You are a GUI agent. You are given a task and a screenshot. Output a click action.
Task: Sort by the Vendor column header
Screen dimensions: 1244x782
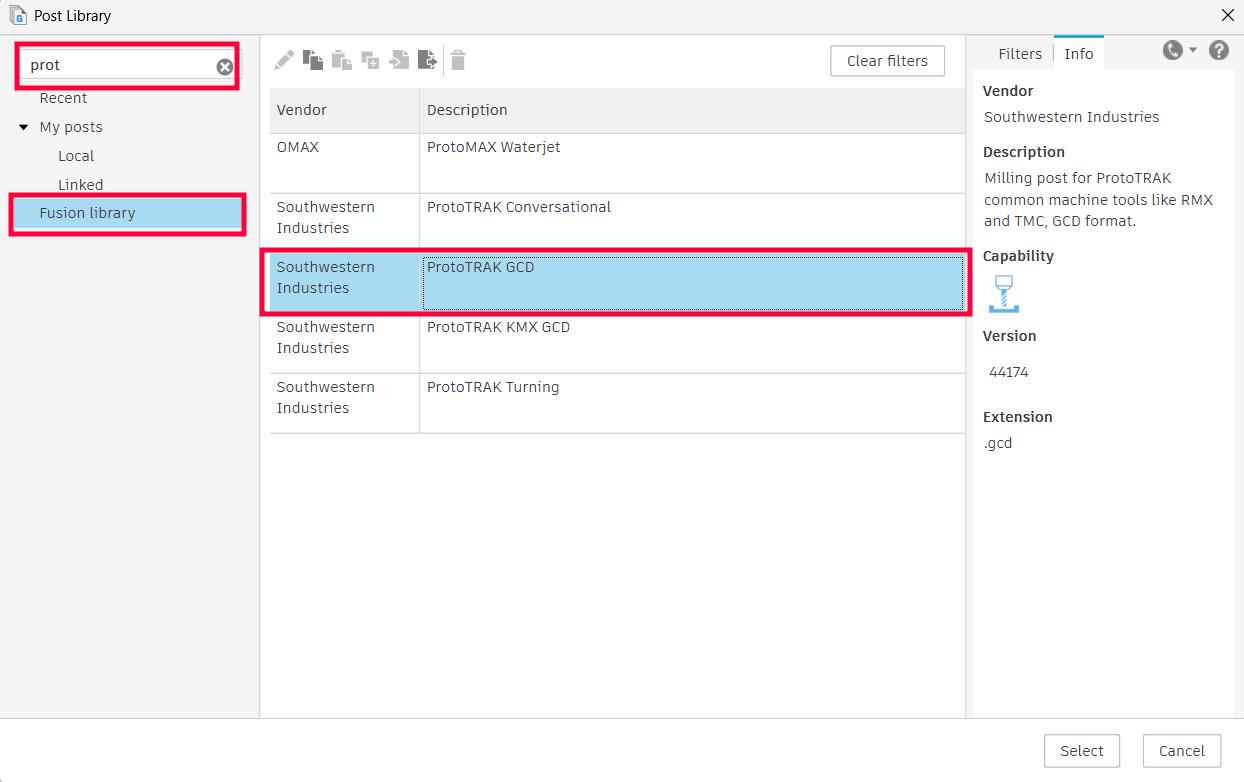pyautogui.click(x=344, y=110)
